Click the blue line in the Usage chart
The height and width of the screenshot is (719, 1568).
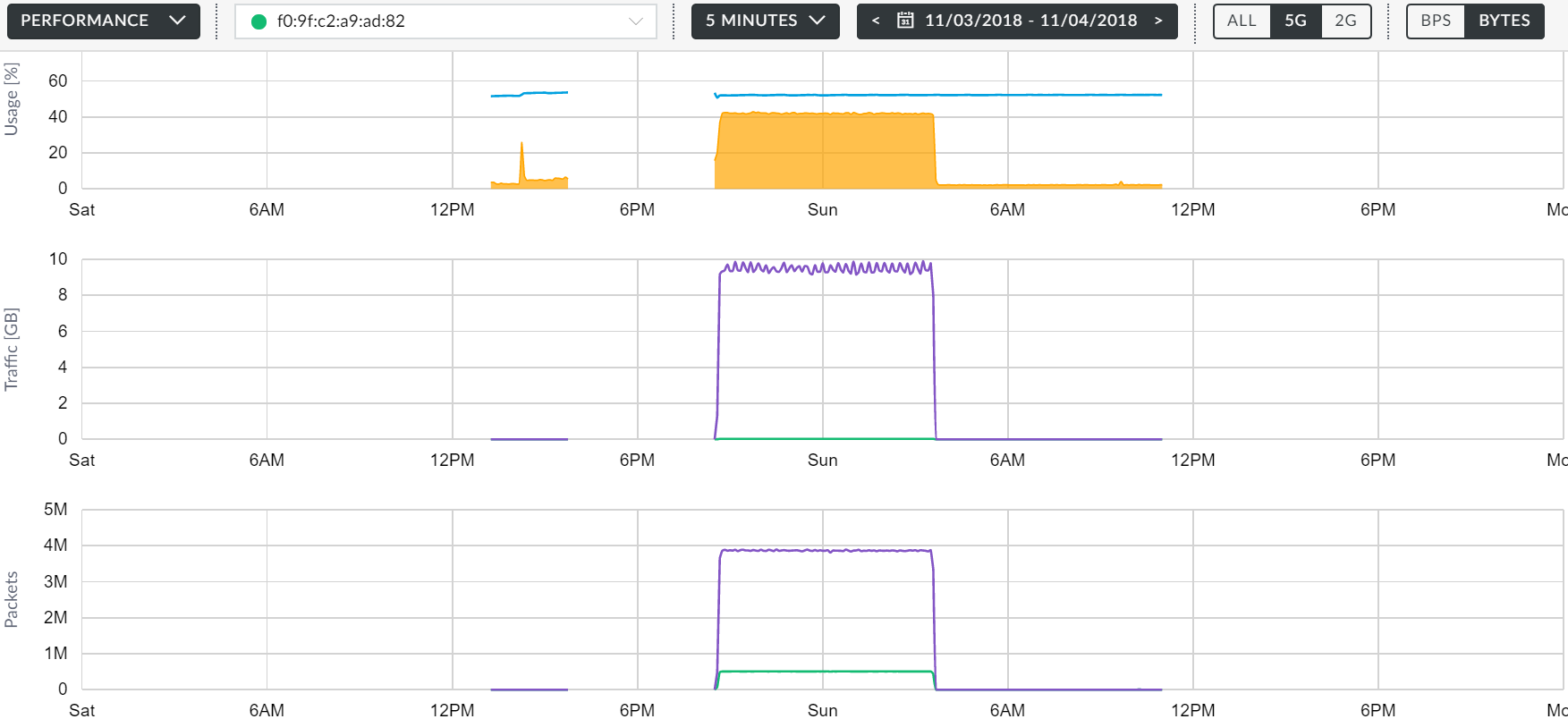(939, 95)
